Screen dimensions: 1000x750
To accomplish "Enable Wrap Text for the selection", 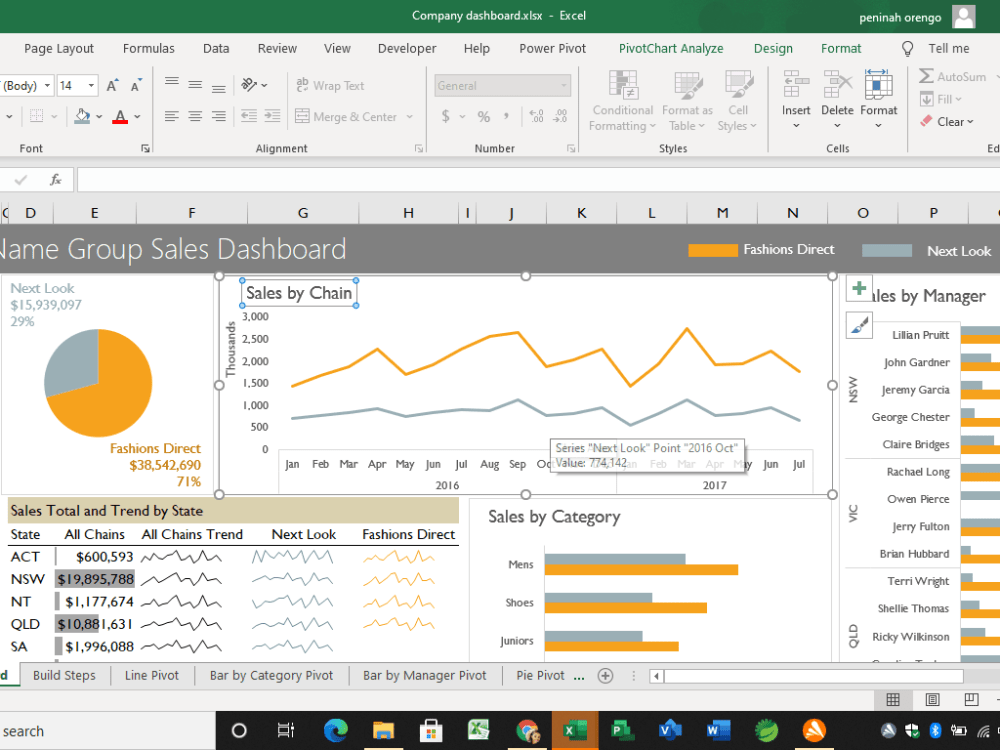I will pyautogui.click(x=330, y=85).
